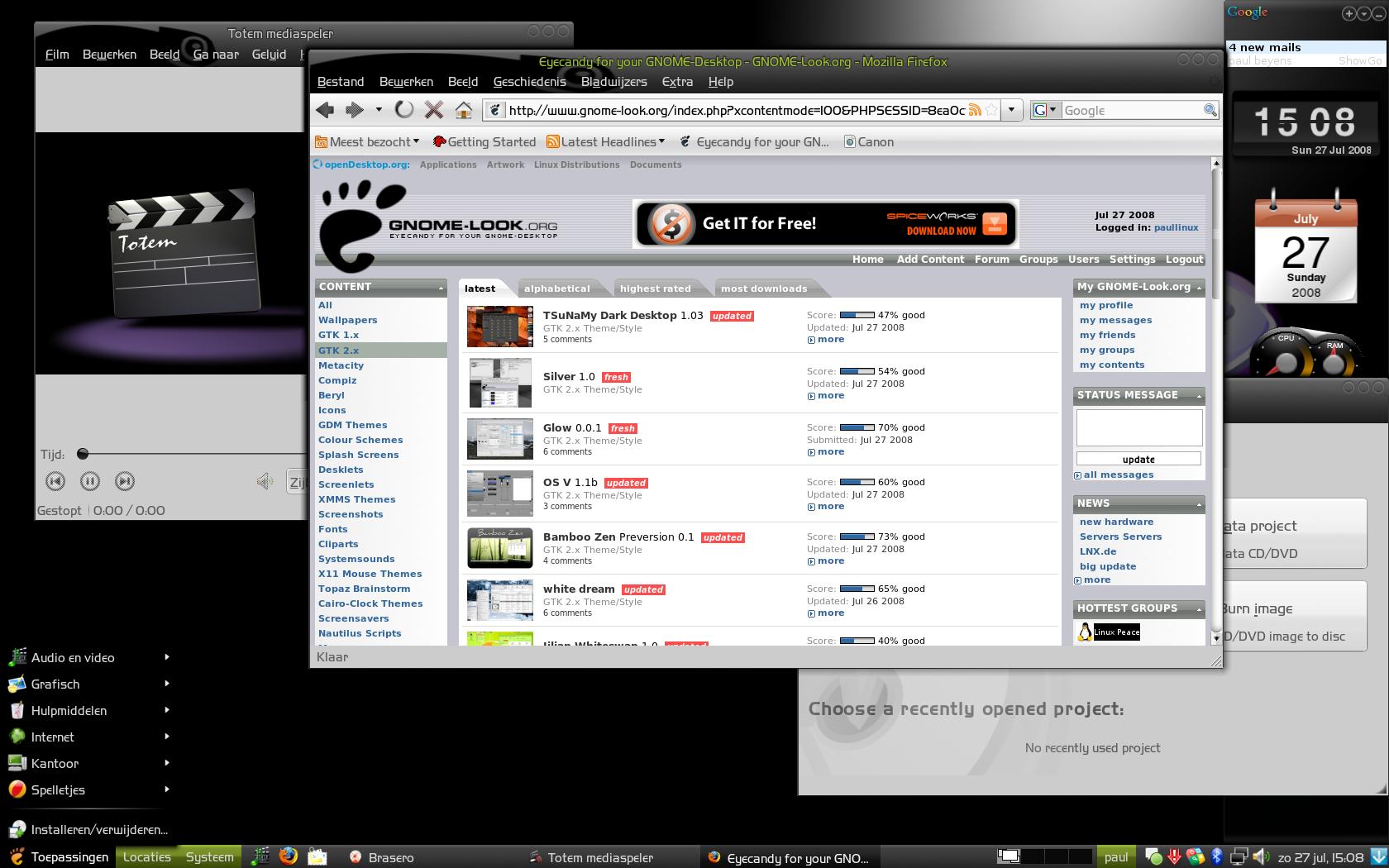The image size is (1389, 868).
Task: Collapse the STATUS MESSAGE panel
Action: (x=1199, y=396)
